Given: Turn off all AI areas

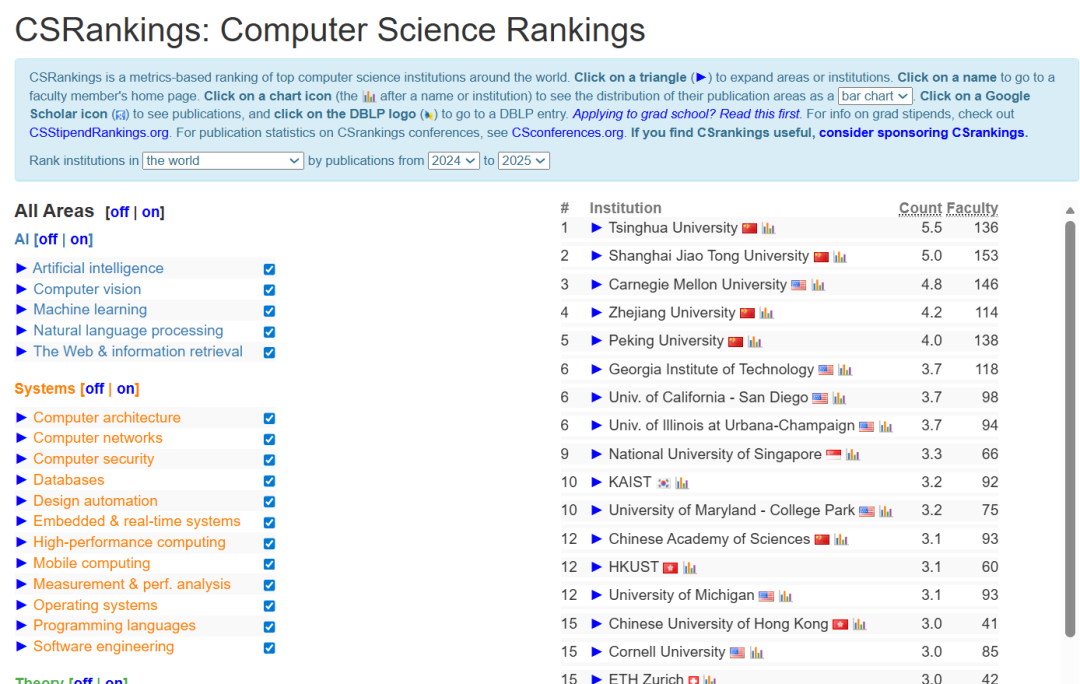Looking at the screenshot, I should pos(48,240).
